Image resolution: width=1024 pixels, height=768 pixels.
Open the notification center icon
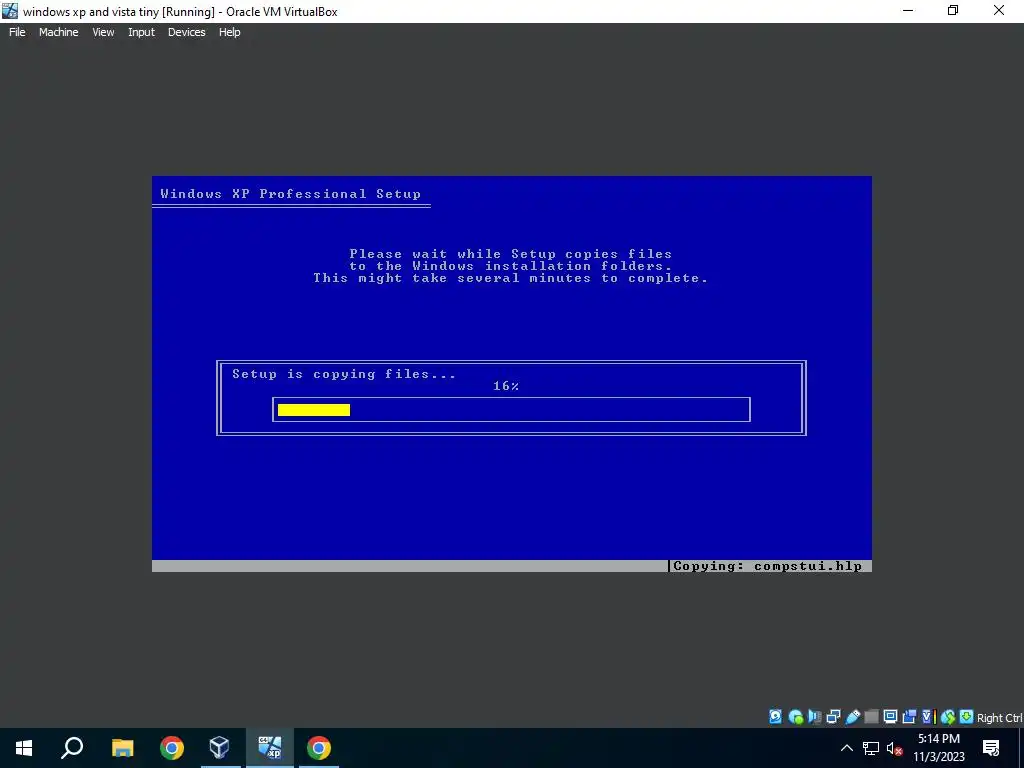click(x=991, y=748)
